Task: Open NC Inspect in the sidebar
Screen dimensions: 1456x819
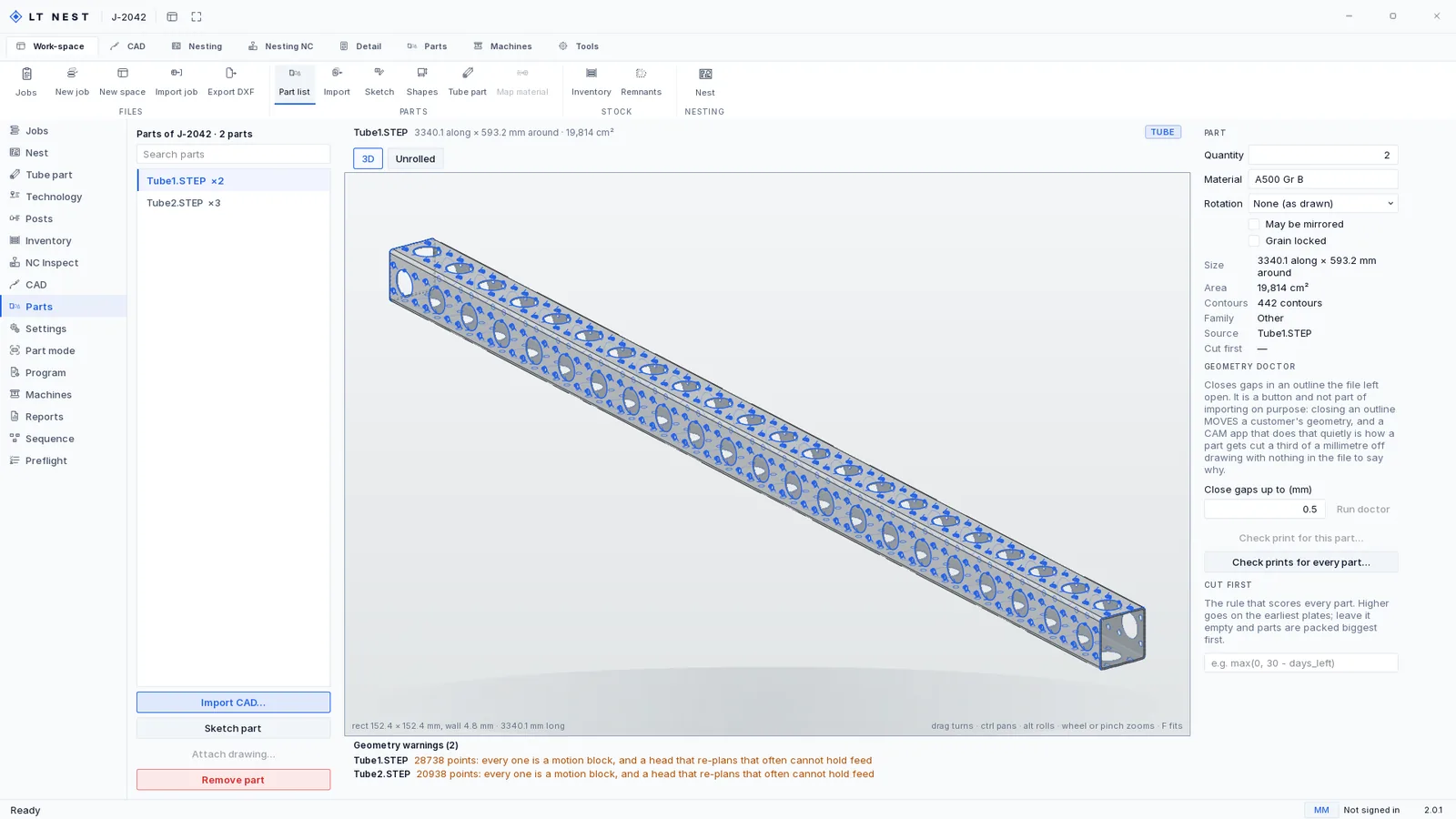Action: [64, 262]
